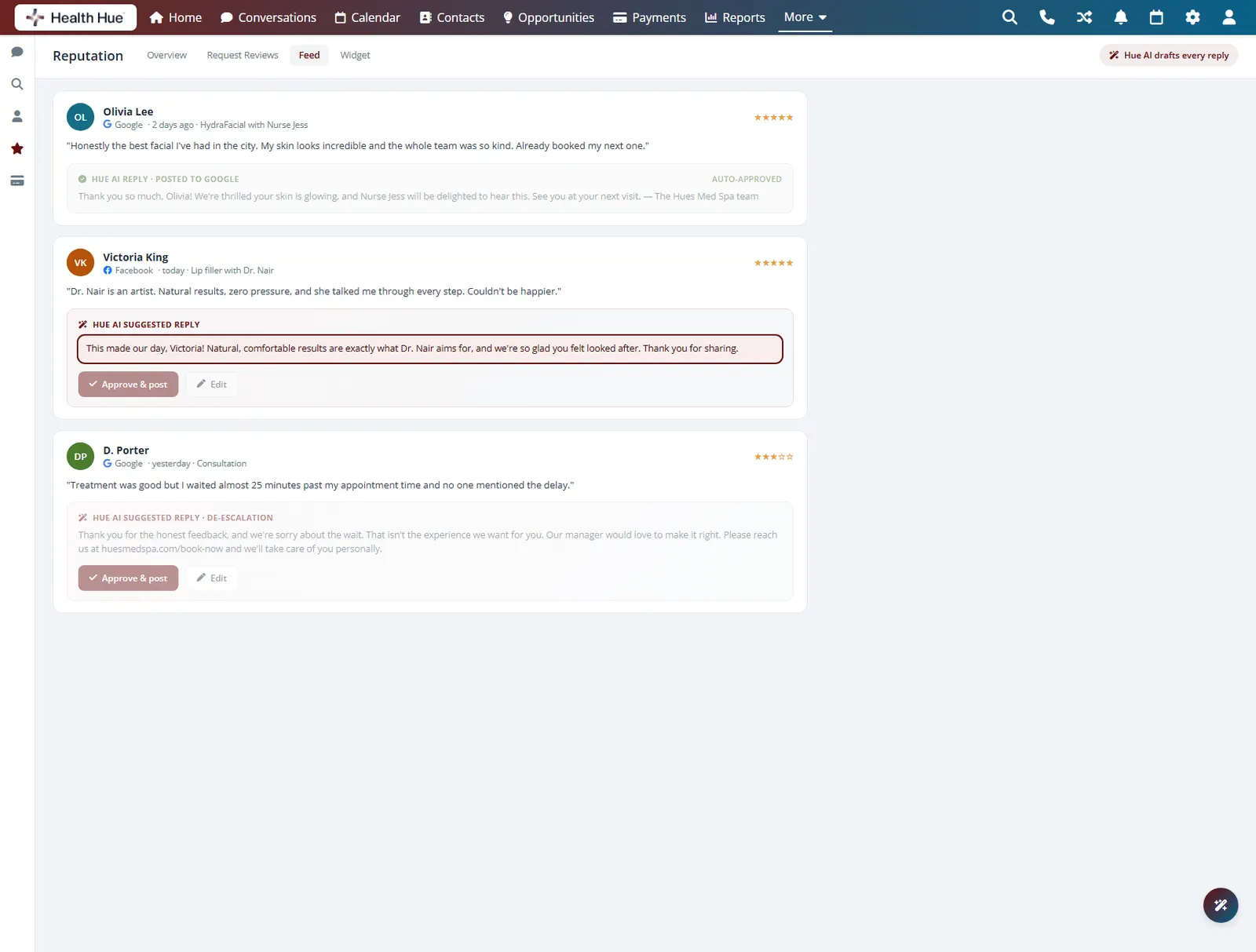Click the chat bubble sidebar icon
This screenshot has width=1256, height=952.
click(x=17, y=52)
